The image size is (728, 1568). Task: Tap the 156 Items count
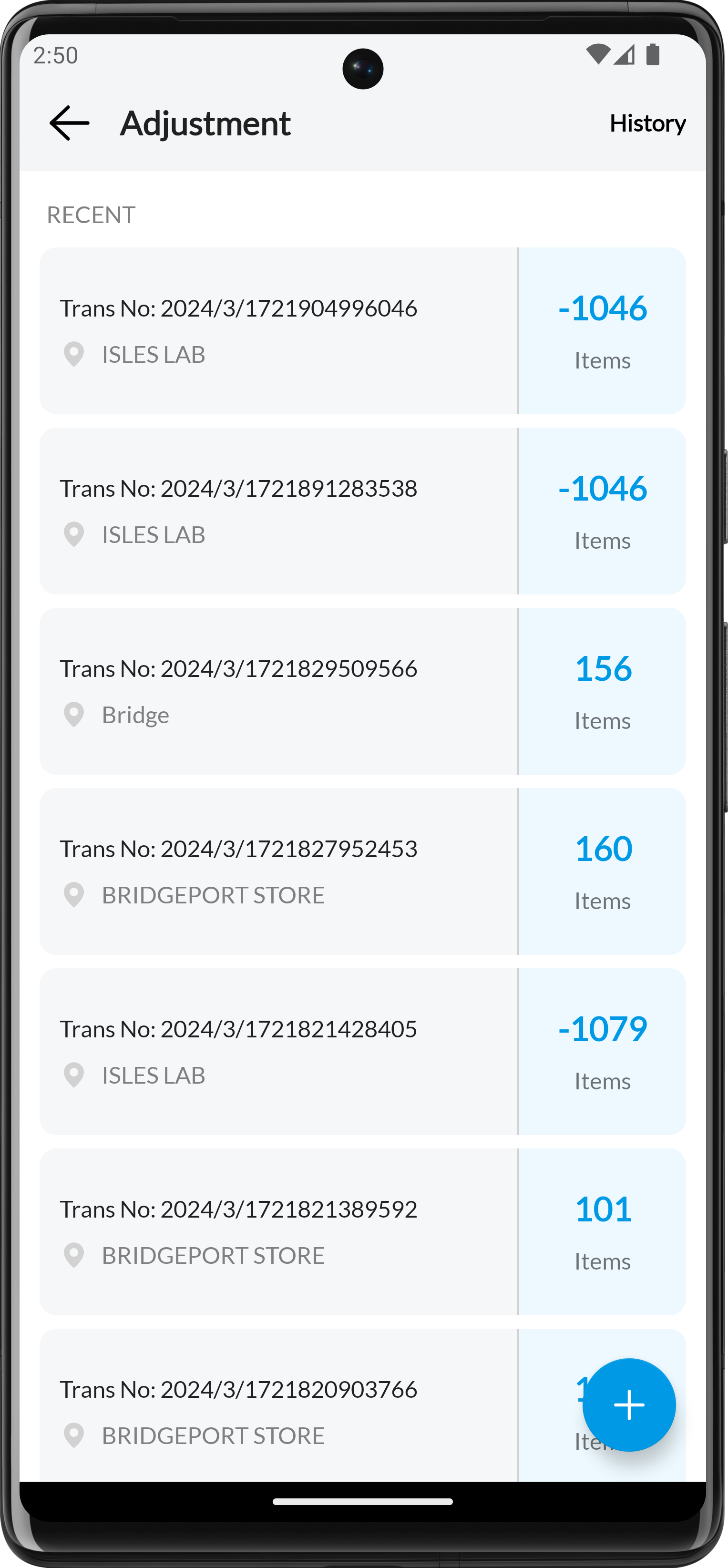603,691
